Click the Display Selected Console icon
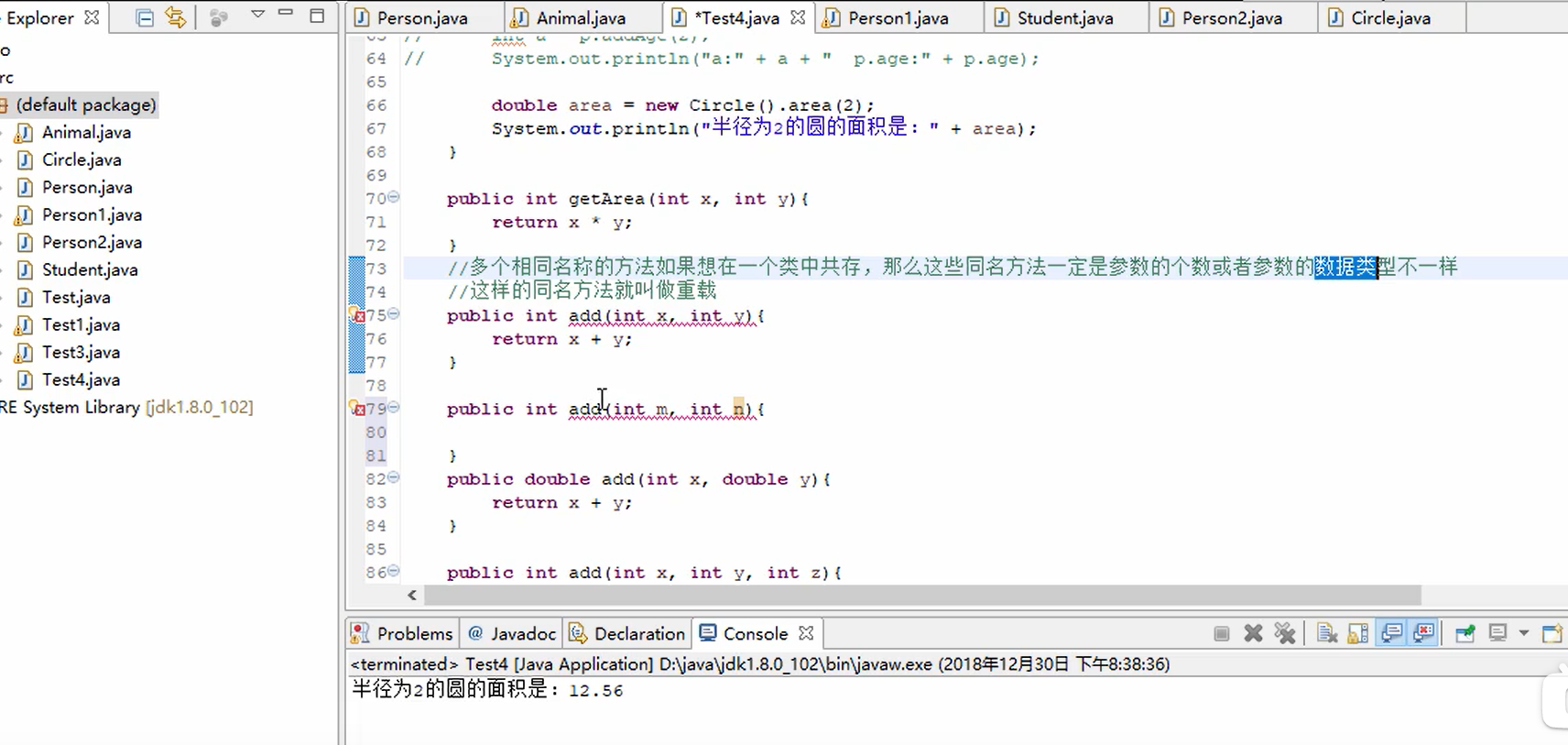Screen dimensions: 1568x745 pos(1498,633)
